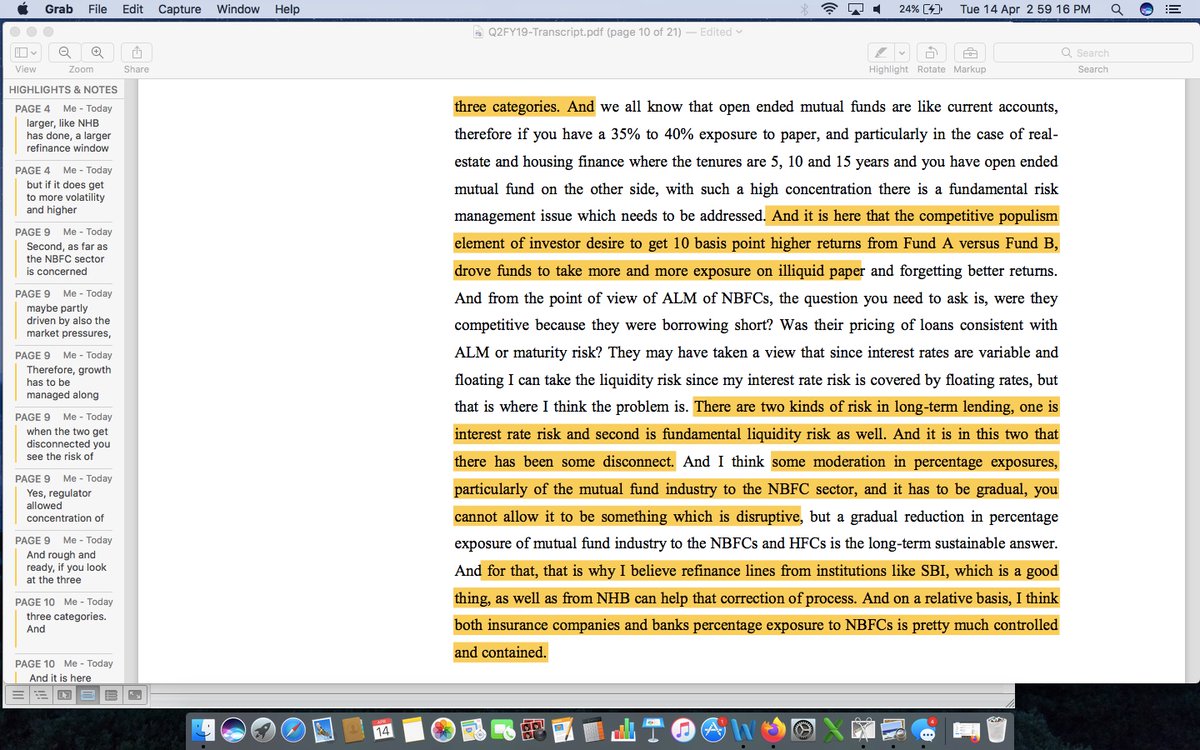This screenshot has width=1200, height=750.
Task: Open the Wi-Fi status menu
Action: [x=829, y=9]
